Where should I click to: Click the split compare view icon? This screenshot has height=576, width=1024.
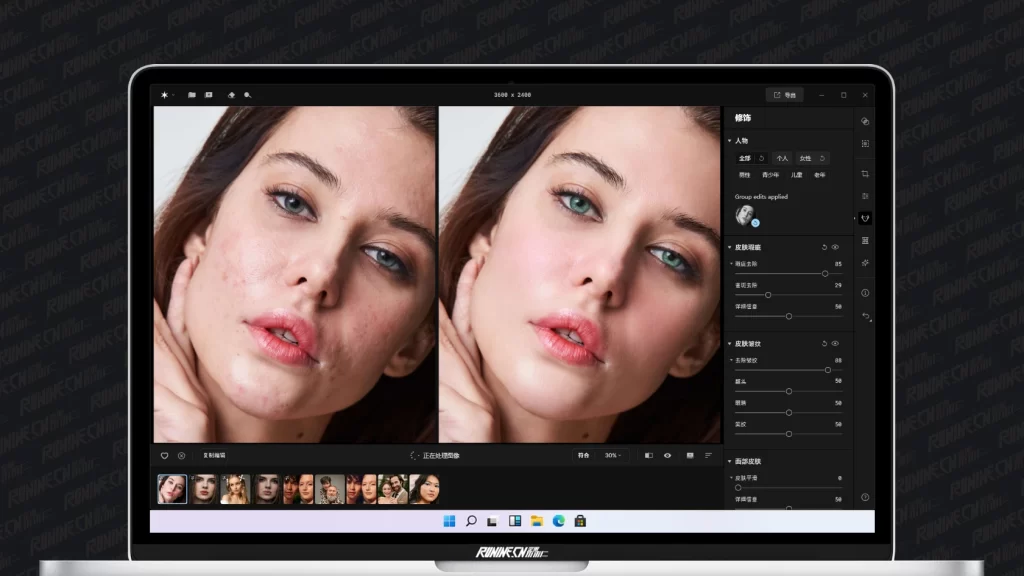pyautogui.click(x=649, y=455)
